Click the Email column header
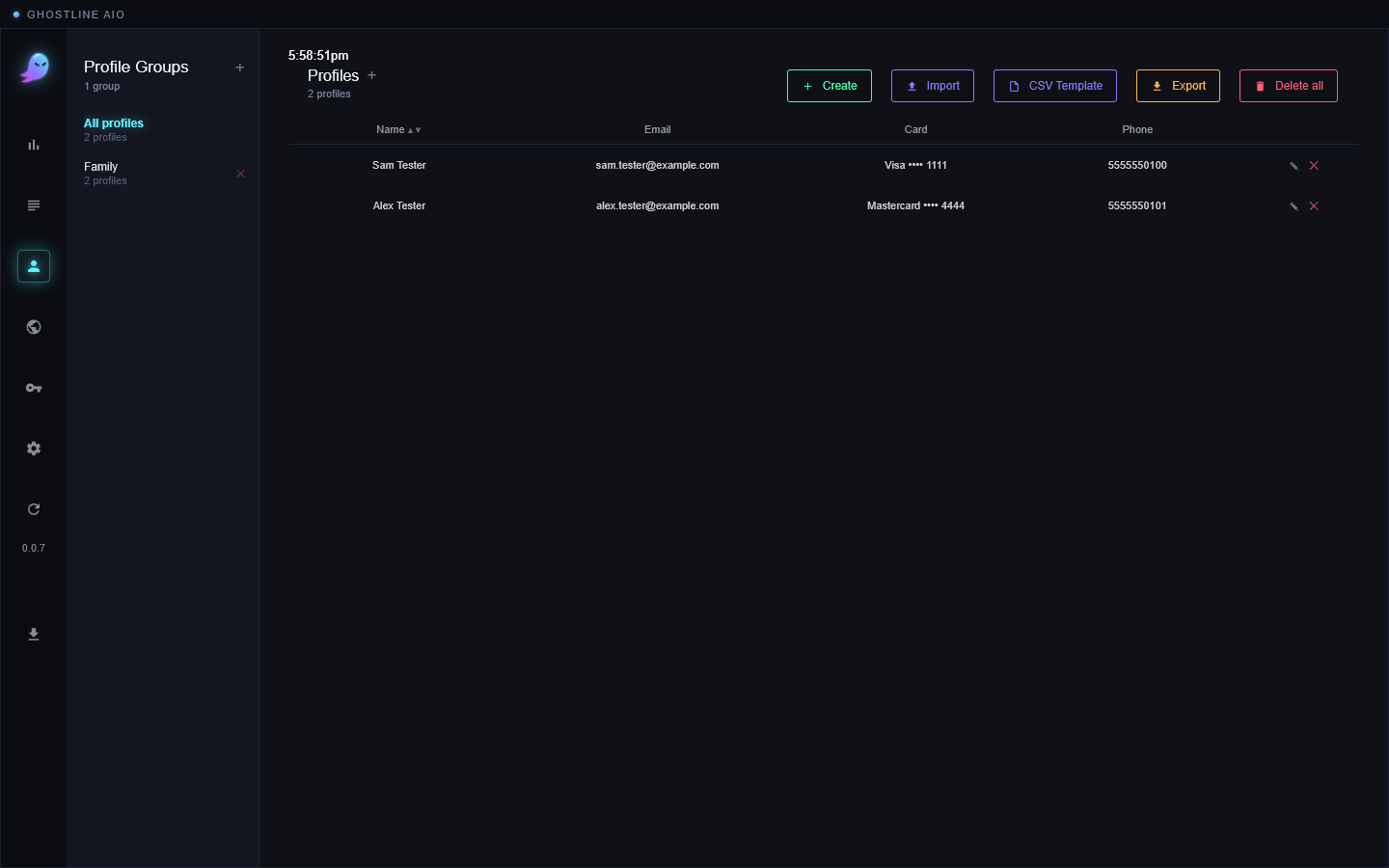The height and width of the screenshot is (868, 1389). (658, 129)
